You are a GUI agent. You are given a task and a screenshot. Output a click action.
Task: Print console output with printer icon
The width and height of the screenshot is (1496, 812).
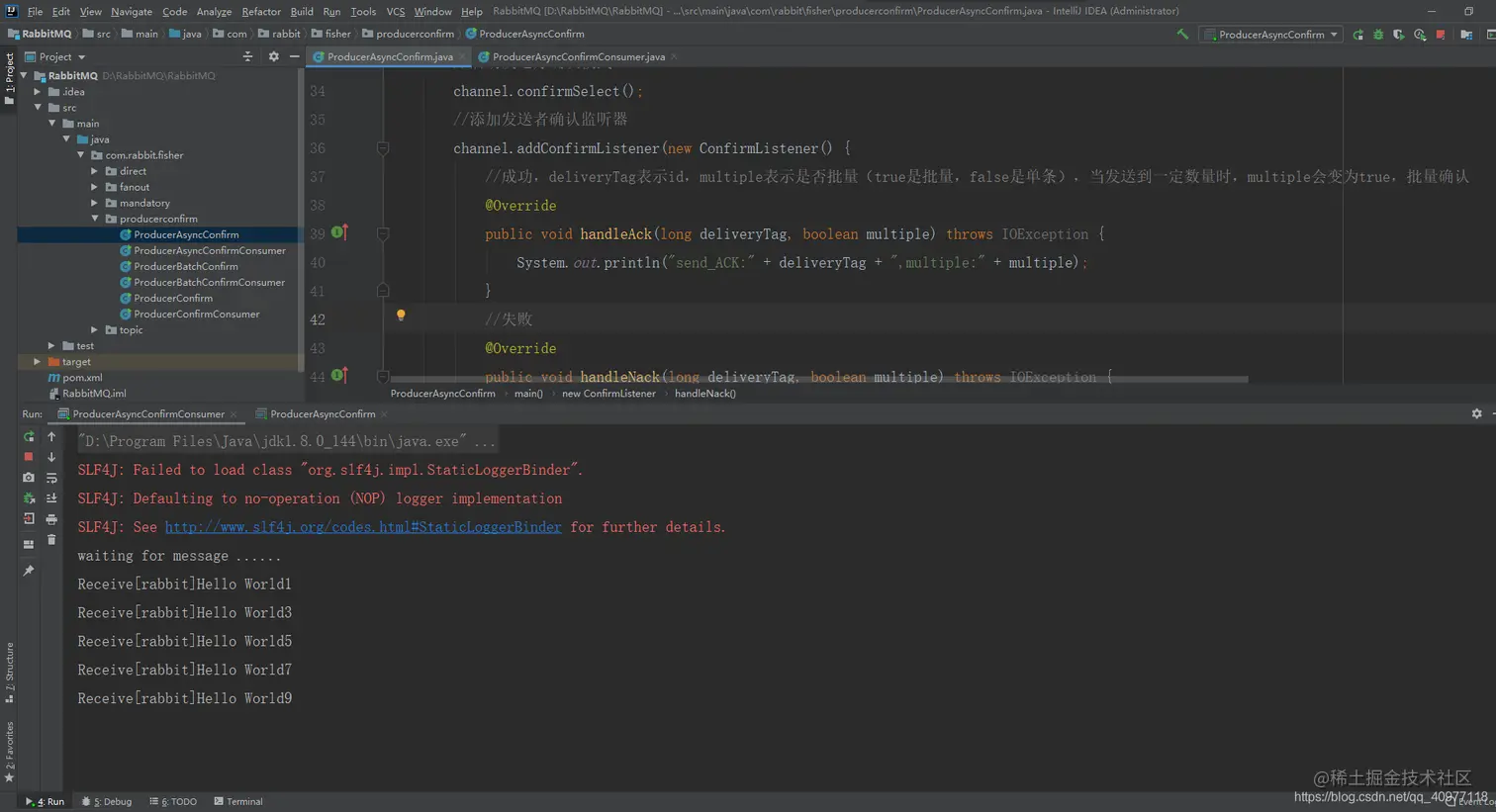coord(51,519)
